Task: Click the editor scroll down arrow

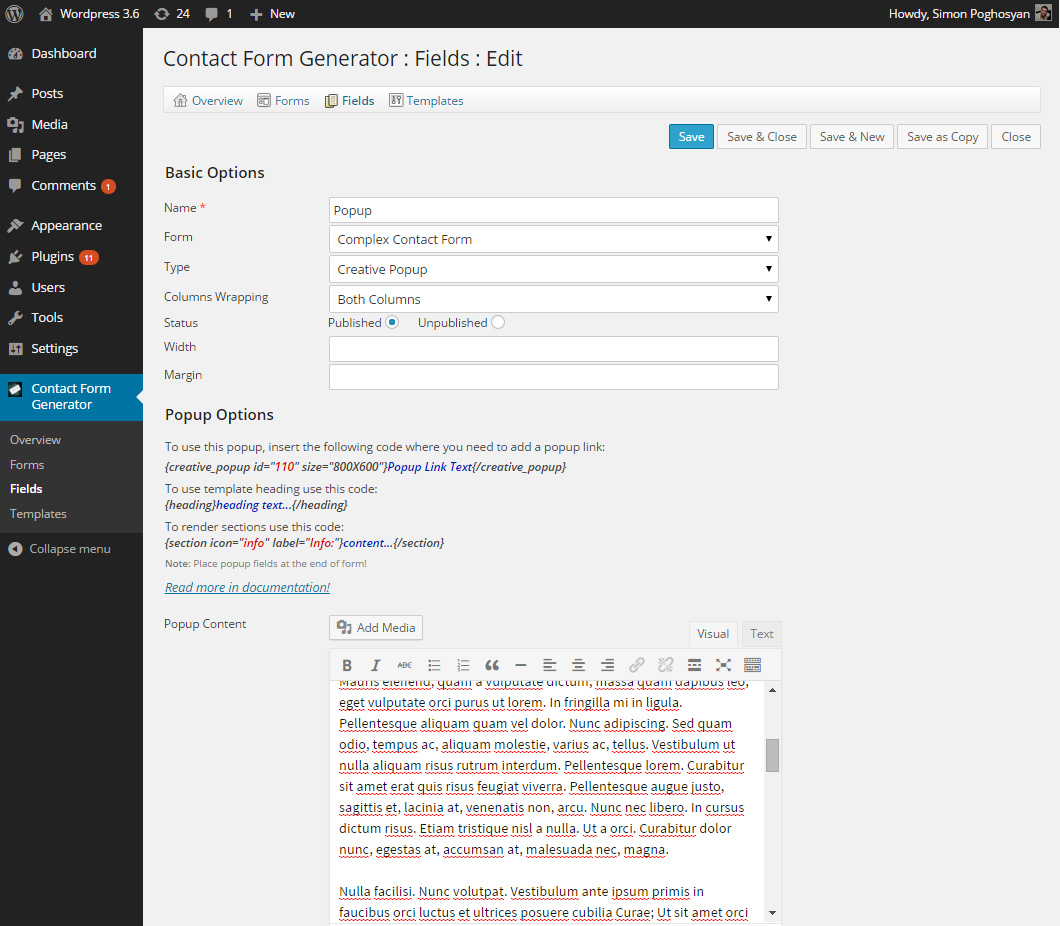Action: [x=772, y=913]
